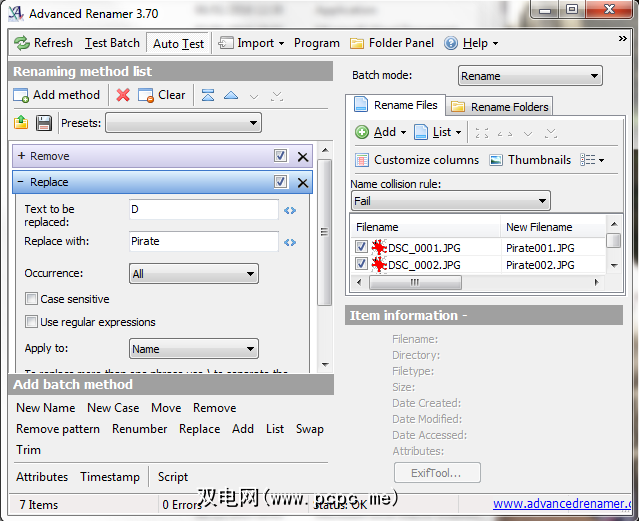Image resolution: width=639 pixels, height=521 pixels.
Task: Delete selected method with red X
Action: click(123, 95)
